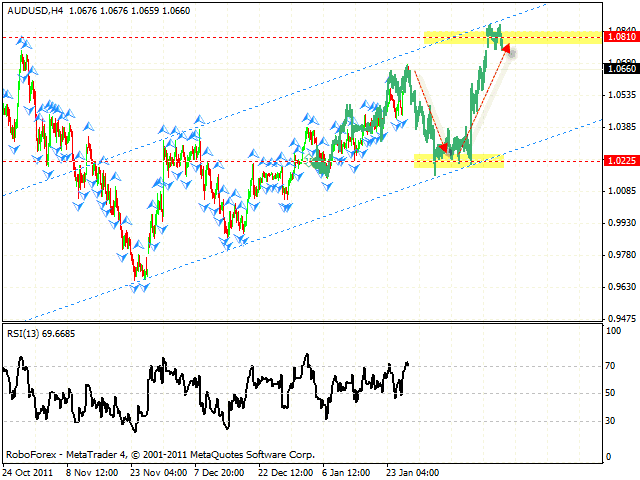
Task: Click the 1.0385 price axis label
Action: pos(620,127)
